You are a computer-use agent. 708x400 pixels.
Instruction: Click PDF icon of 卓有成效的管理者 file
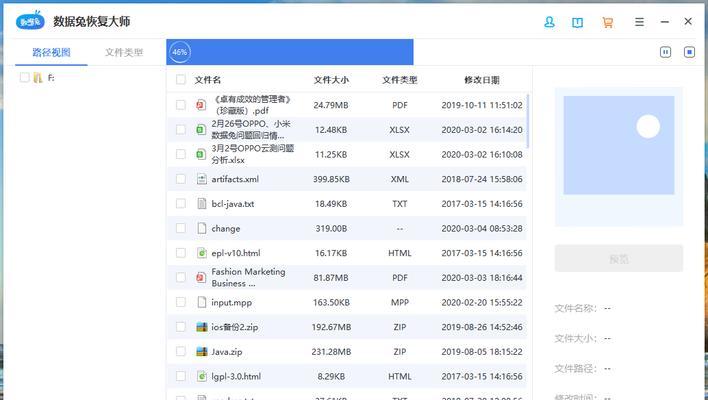201,105
